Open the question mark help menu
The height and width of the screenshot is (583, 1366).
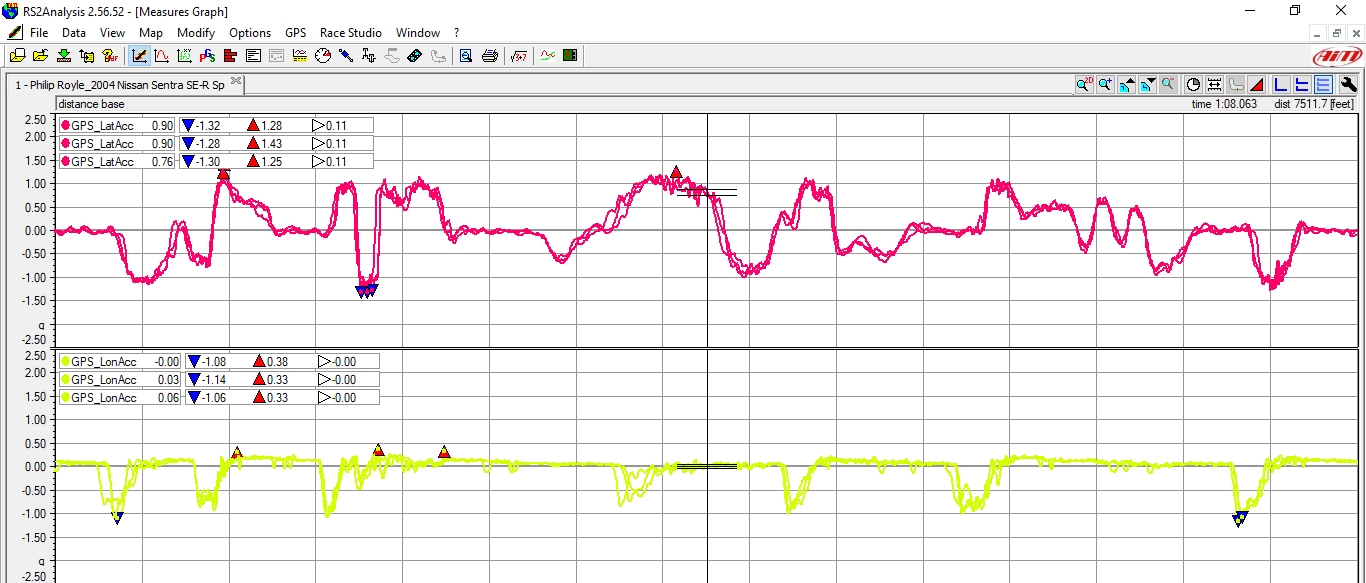(x=457, y=33)
